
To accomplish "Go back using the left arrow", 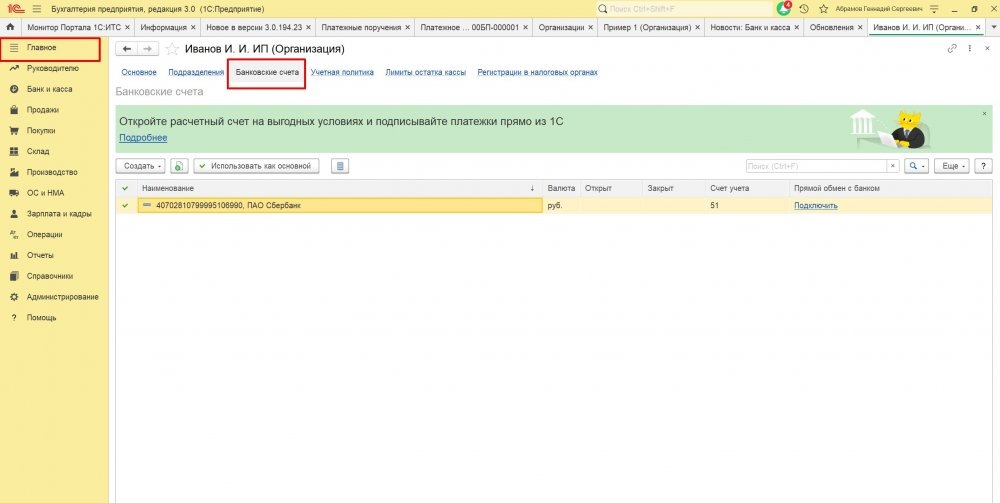I will pos(127,49).
